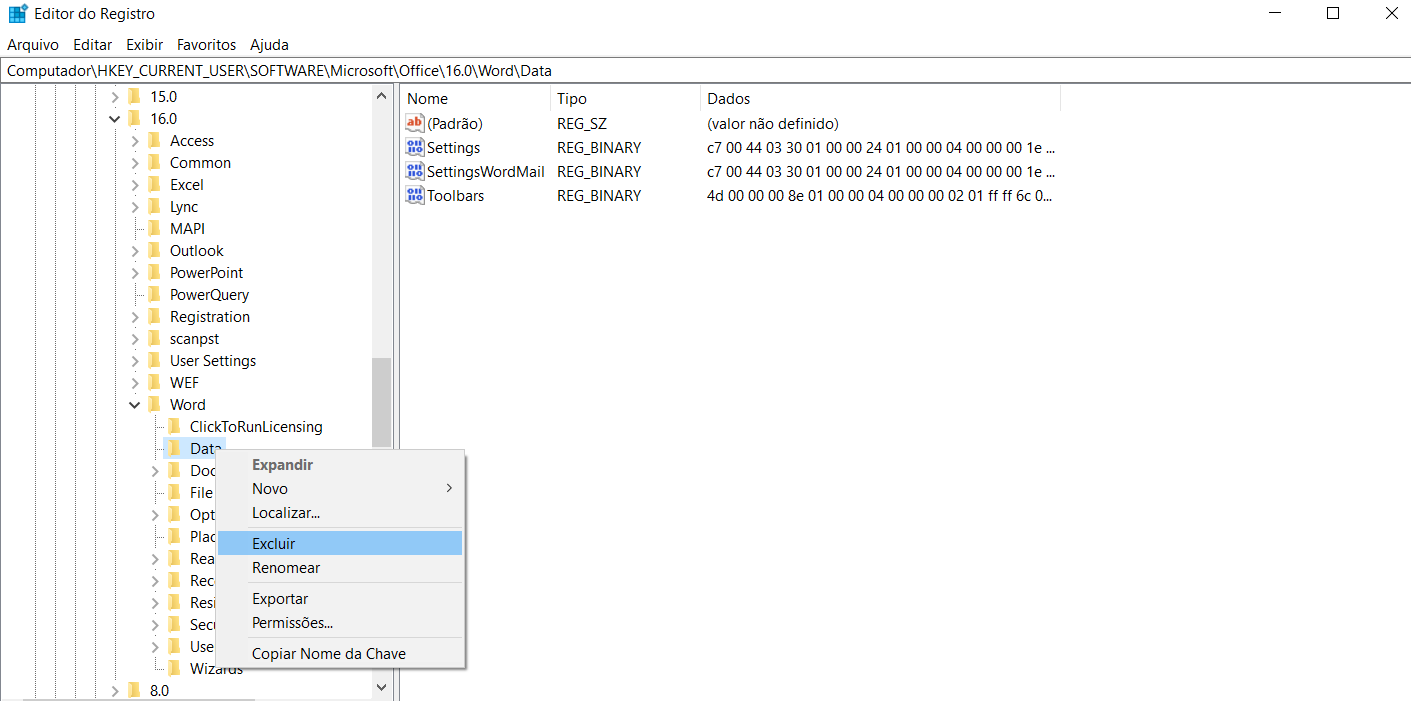Click the Outlook folder icon

click(154, 251)
